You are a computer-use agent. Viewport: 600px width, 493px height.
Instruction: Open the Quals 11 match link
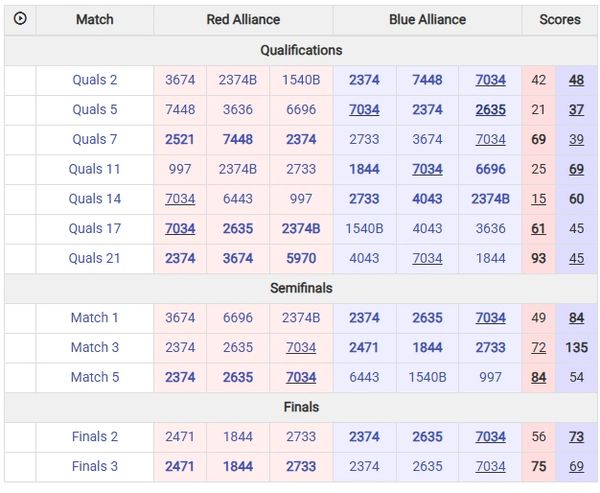95,169
